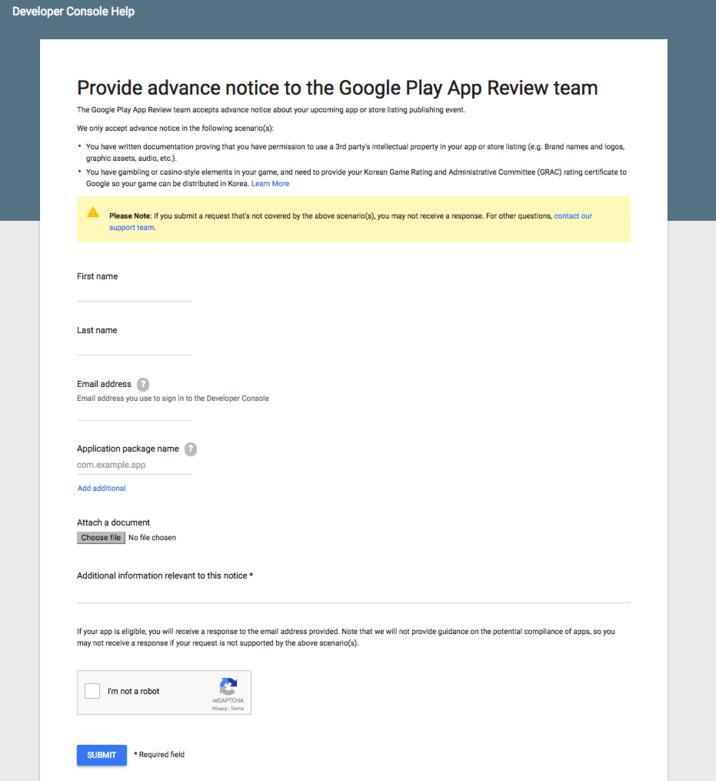
Task: Click the No file chosen label
Action: [152, 538]
